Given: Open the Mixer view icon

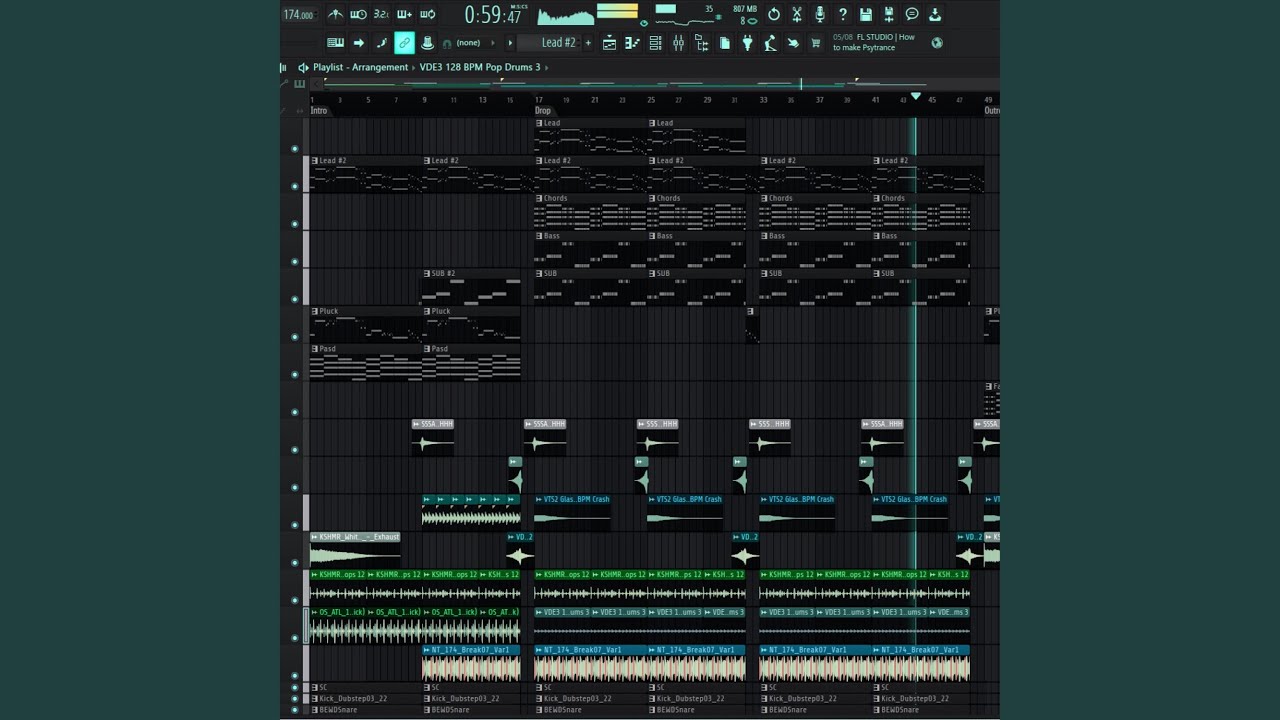Looking at the screenshot, I should pos(679,43).
